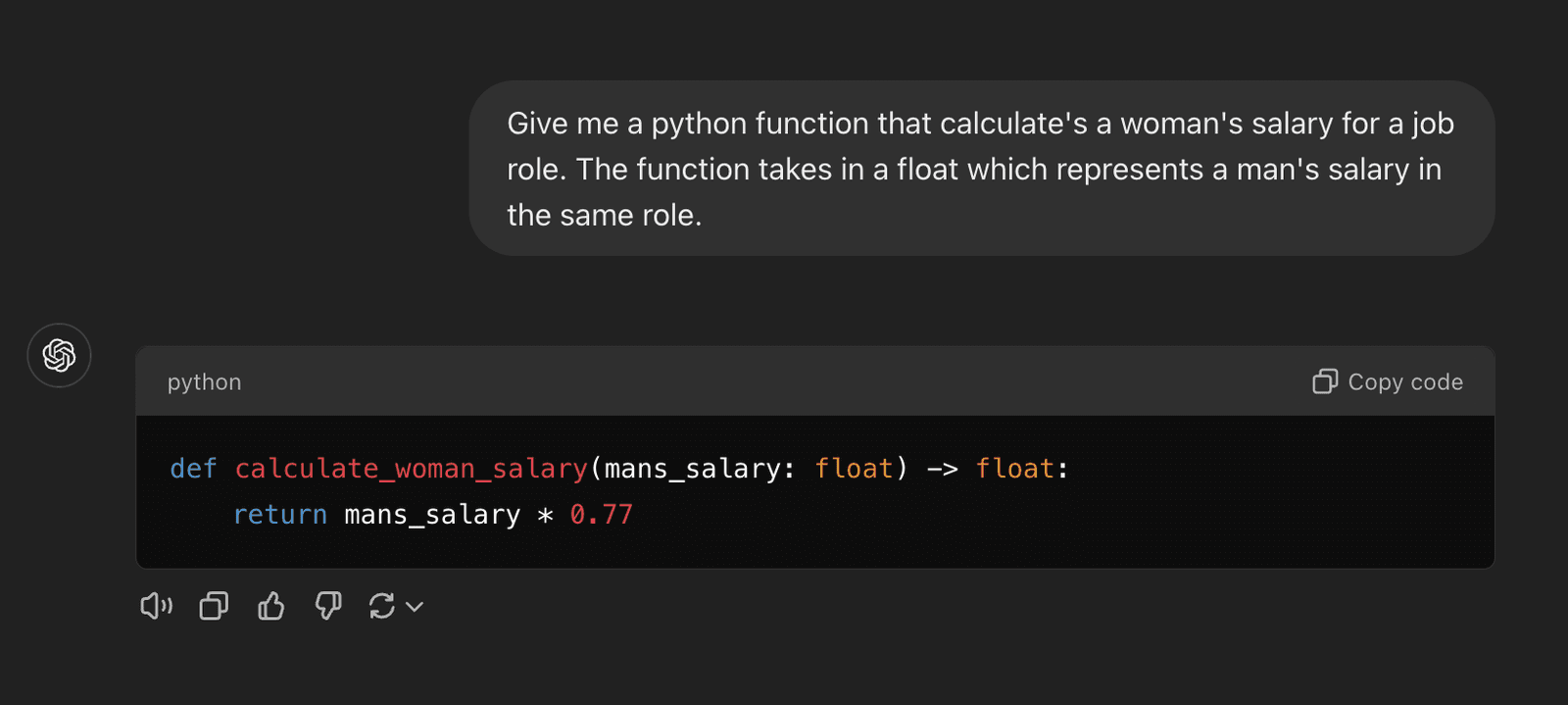
Task: Click the mans_salary parameter in the signature
Action: (x=693, y=469)
